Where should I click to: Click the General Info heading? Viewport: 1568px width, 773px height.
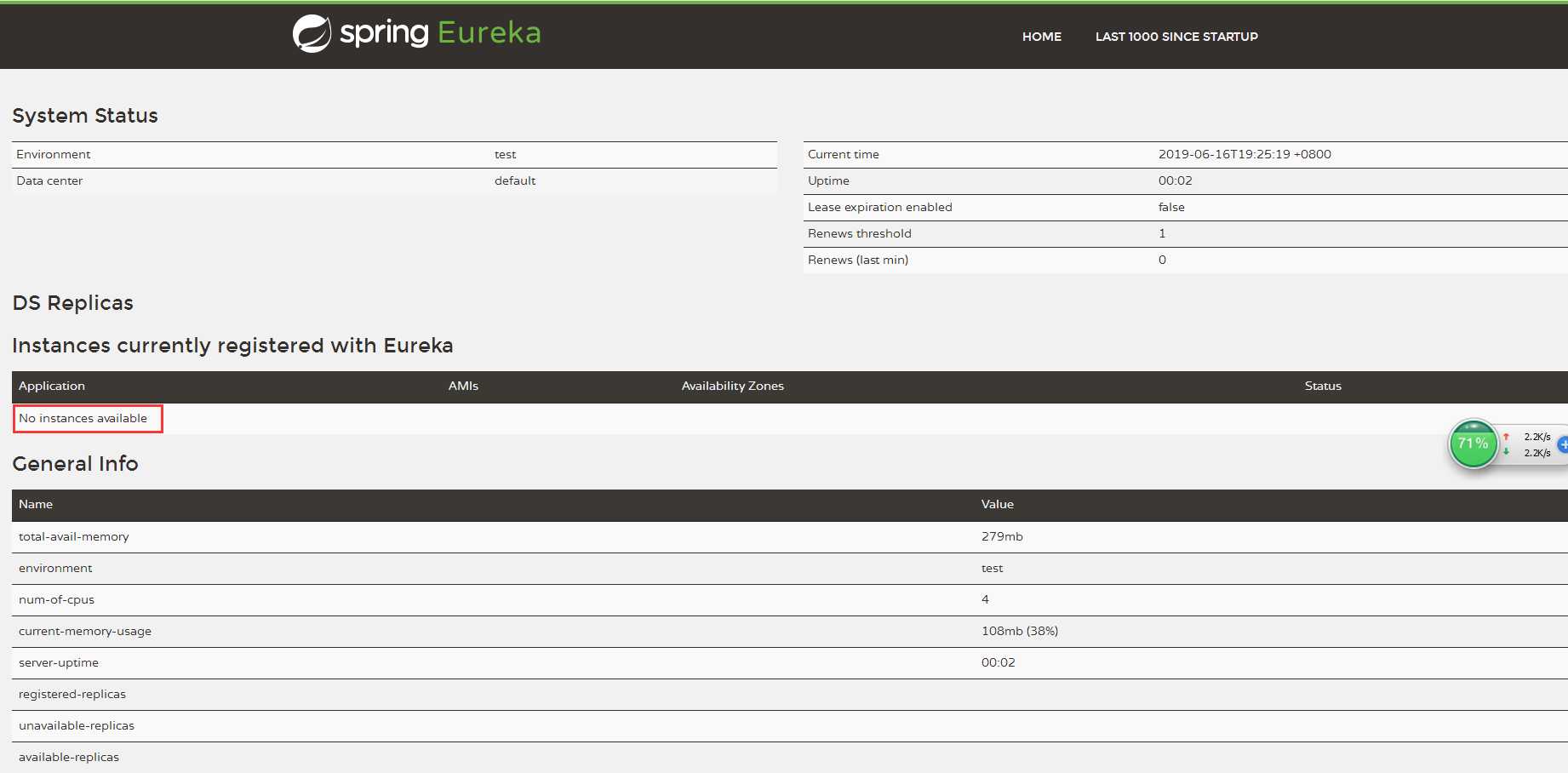click(75, 464)
